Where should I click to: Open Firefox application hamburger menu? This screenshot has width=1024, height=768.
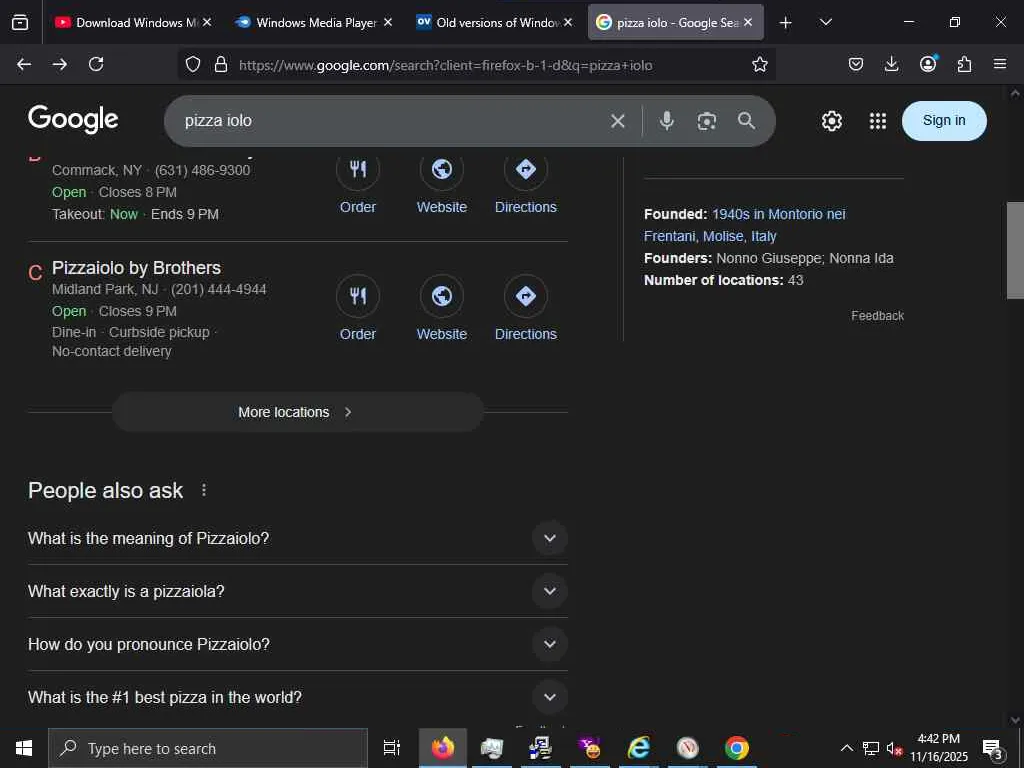coord(1000,64)
